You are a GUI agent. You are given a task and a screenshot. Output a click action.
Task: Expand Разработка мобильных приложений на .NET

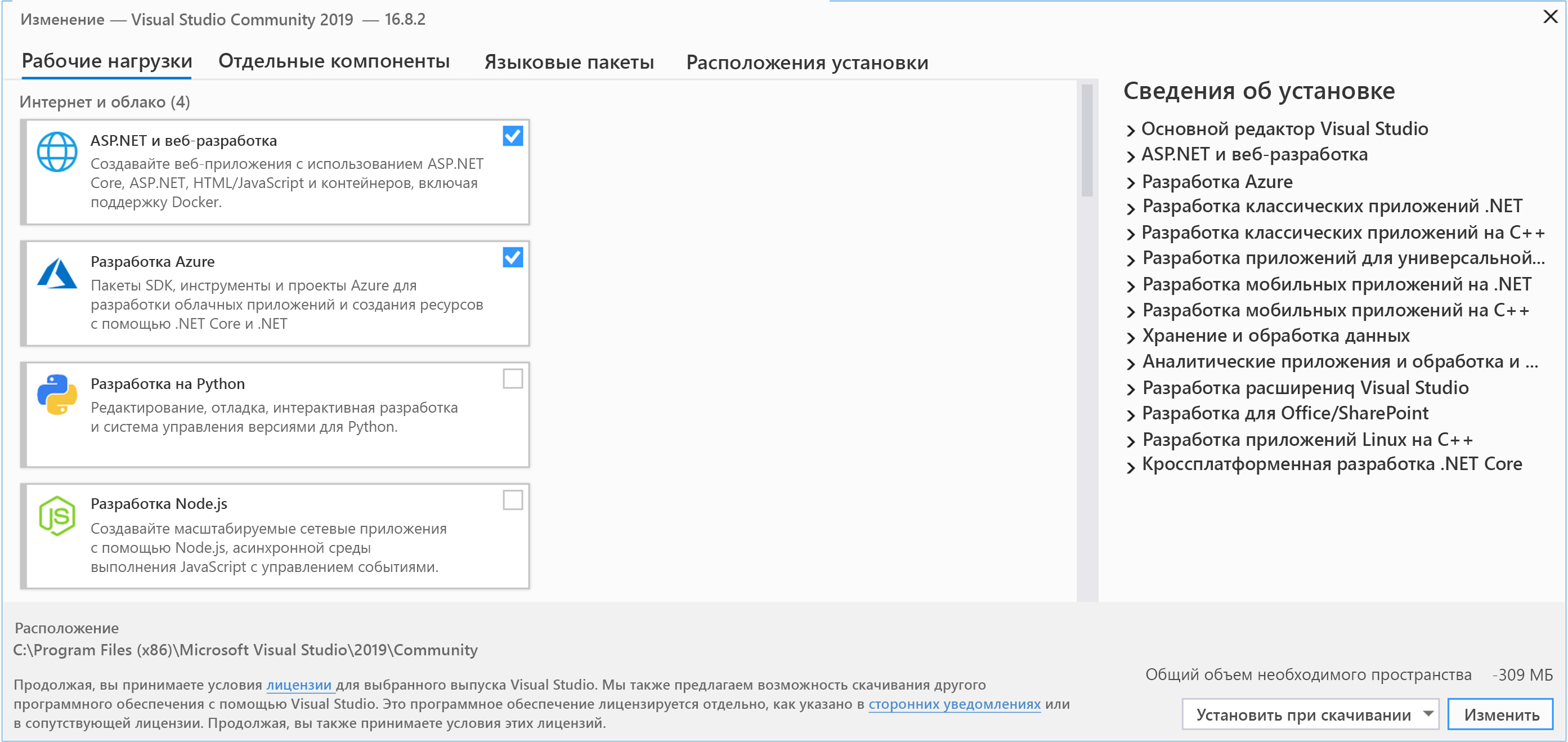point(1130,286)
